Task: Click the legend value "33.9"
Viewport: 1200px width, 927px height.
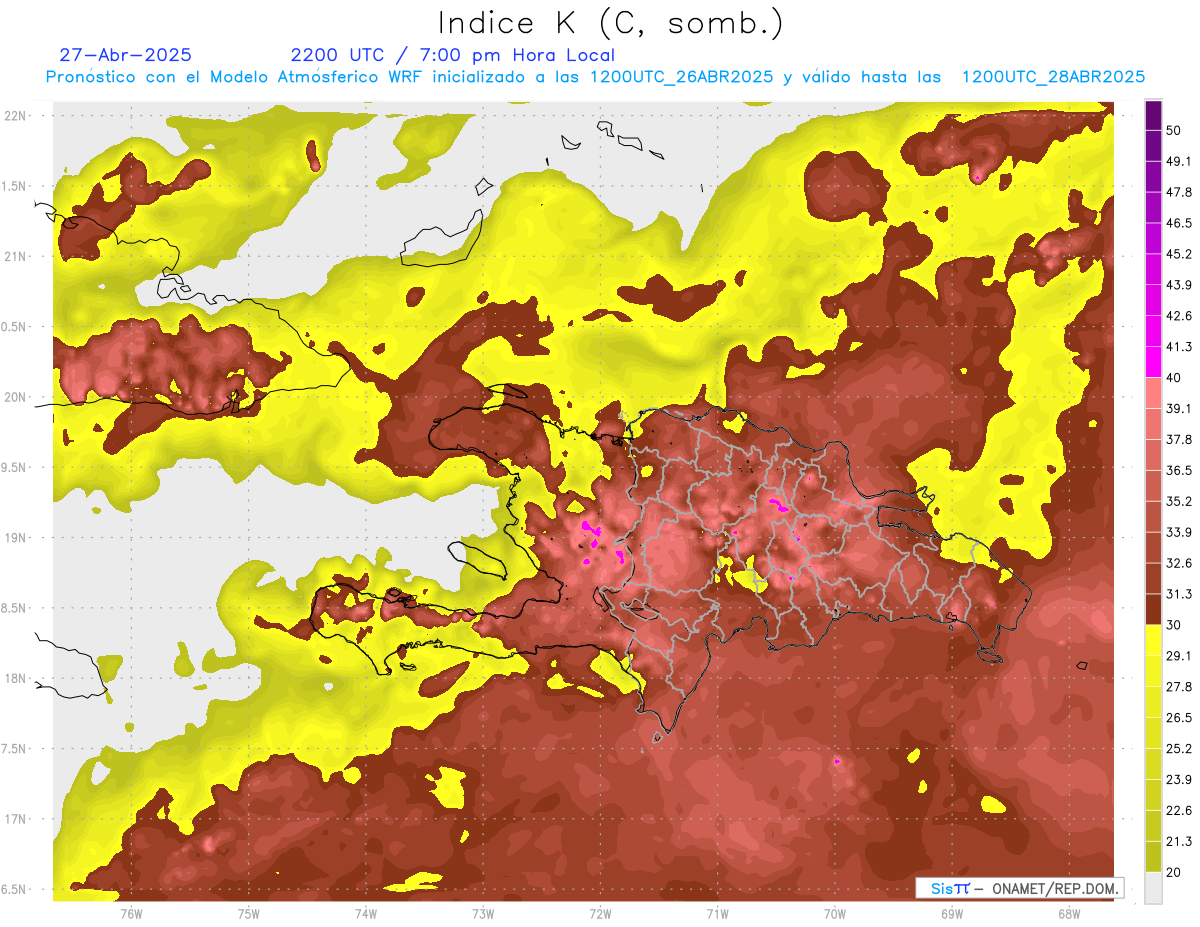Action: pyautogui.click(x=1179, y=532)
